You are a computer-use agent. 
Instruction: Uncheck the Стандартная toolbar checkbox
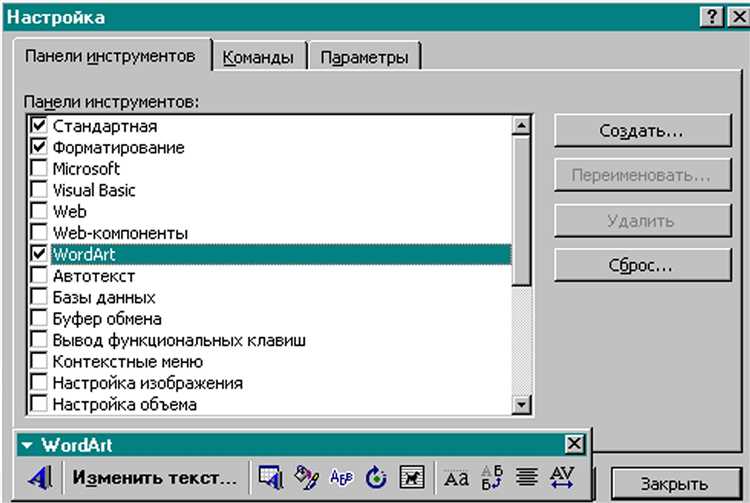(x=38, y=125)
